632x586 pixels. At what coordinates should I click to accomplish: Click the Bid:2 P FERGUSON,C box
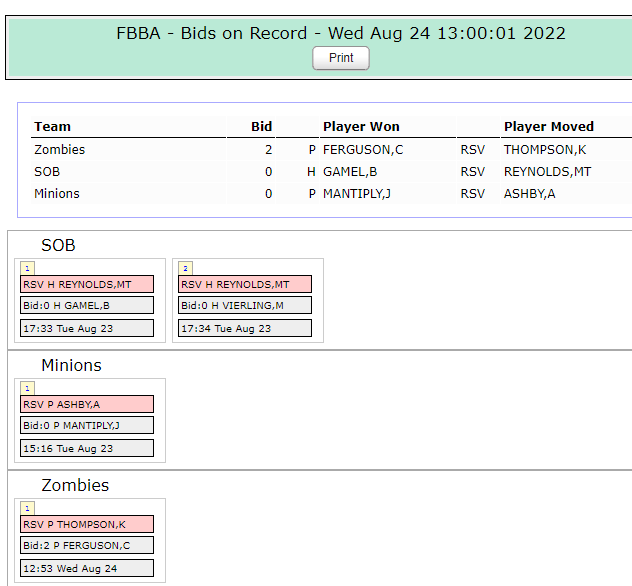coord(87,545)
